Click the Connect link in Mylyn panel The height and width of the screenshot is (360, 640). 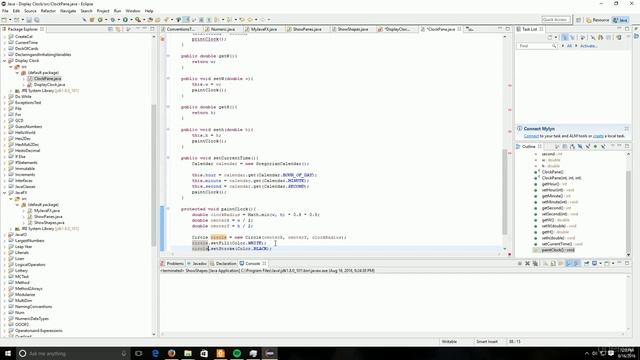(x=531, y=136)
